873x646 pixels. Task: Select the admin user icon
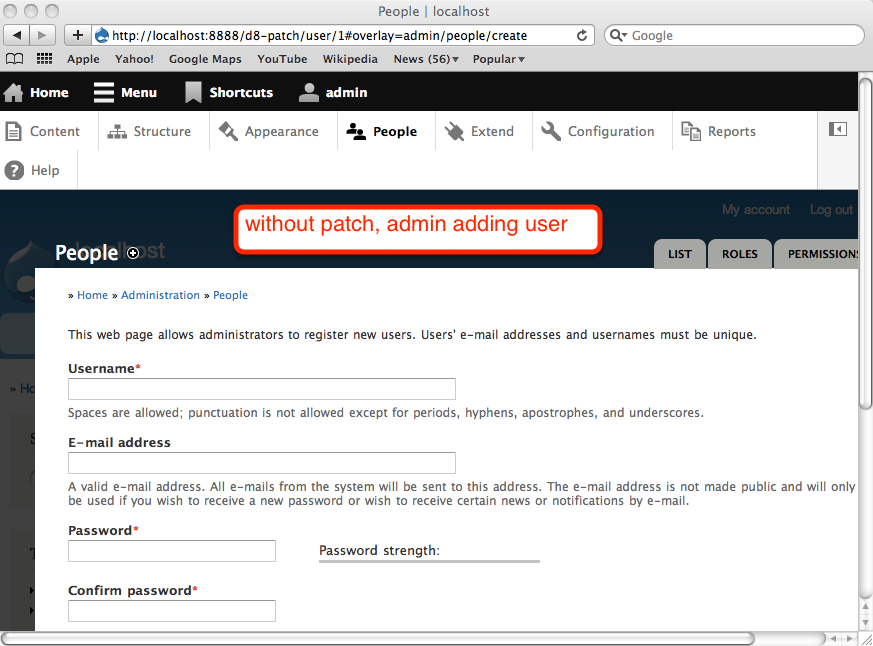tap(308, 92)
